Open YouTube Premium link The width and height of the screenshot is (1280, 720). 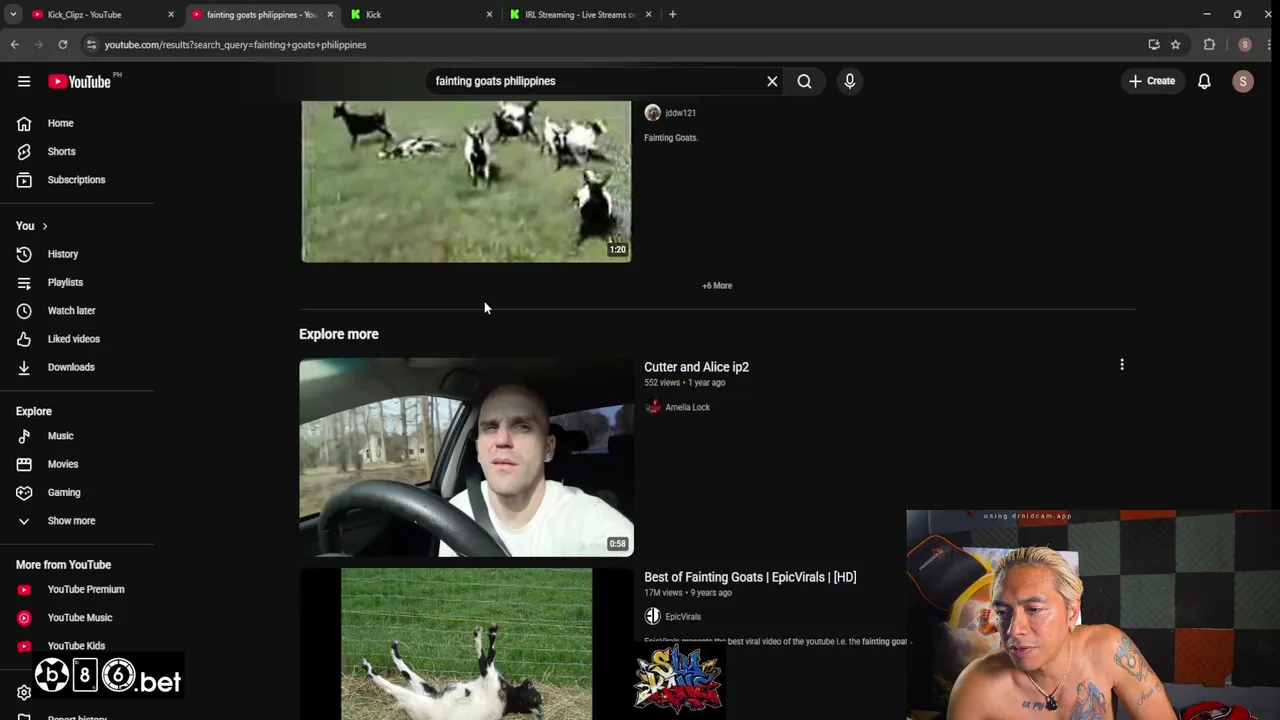(x=85, y=589)
